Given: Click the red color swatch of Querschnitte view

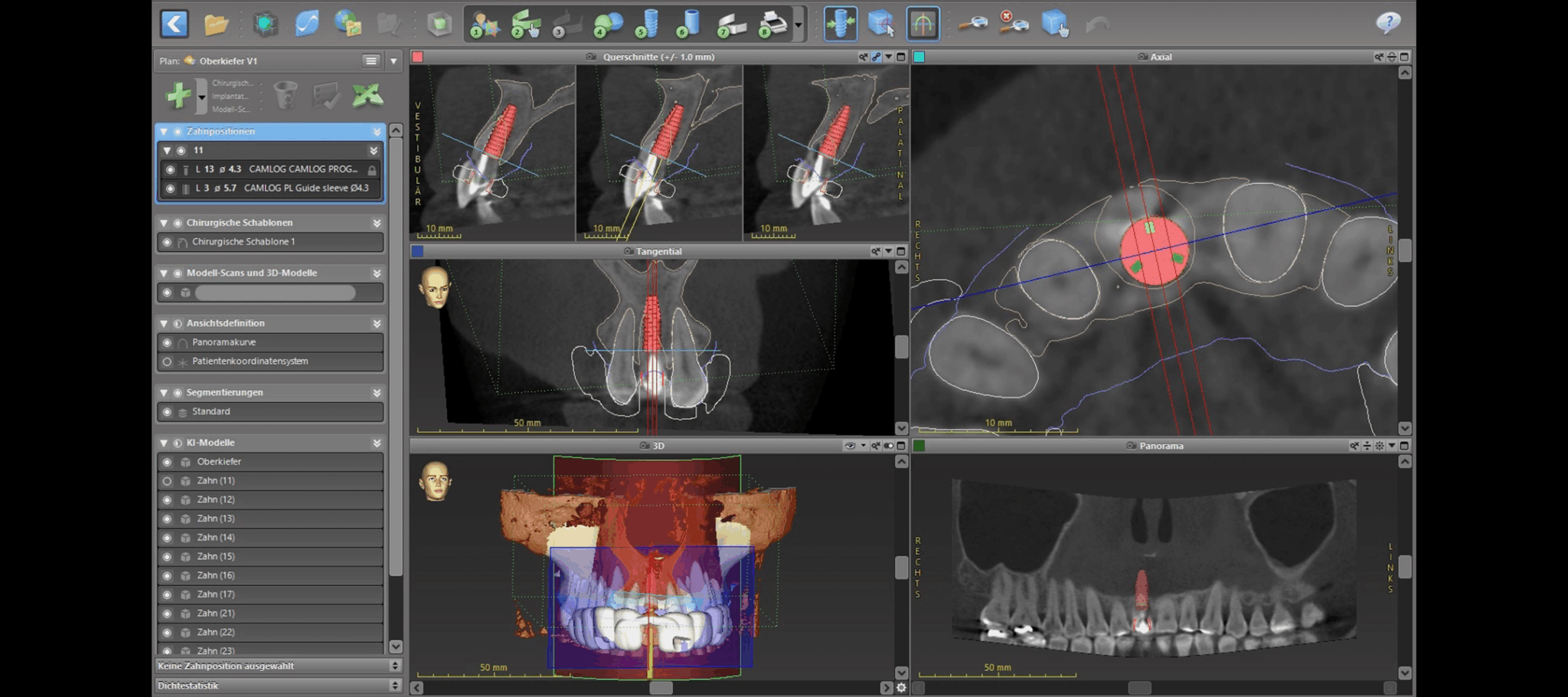Looking at the screenshot, I should coord(417,57).
